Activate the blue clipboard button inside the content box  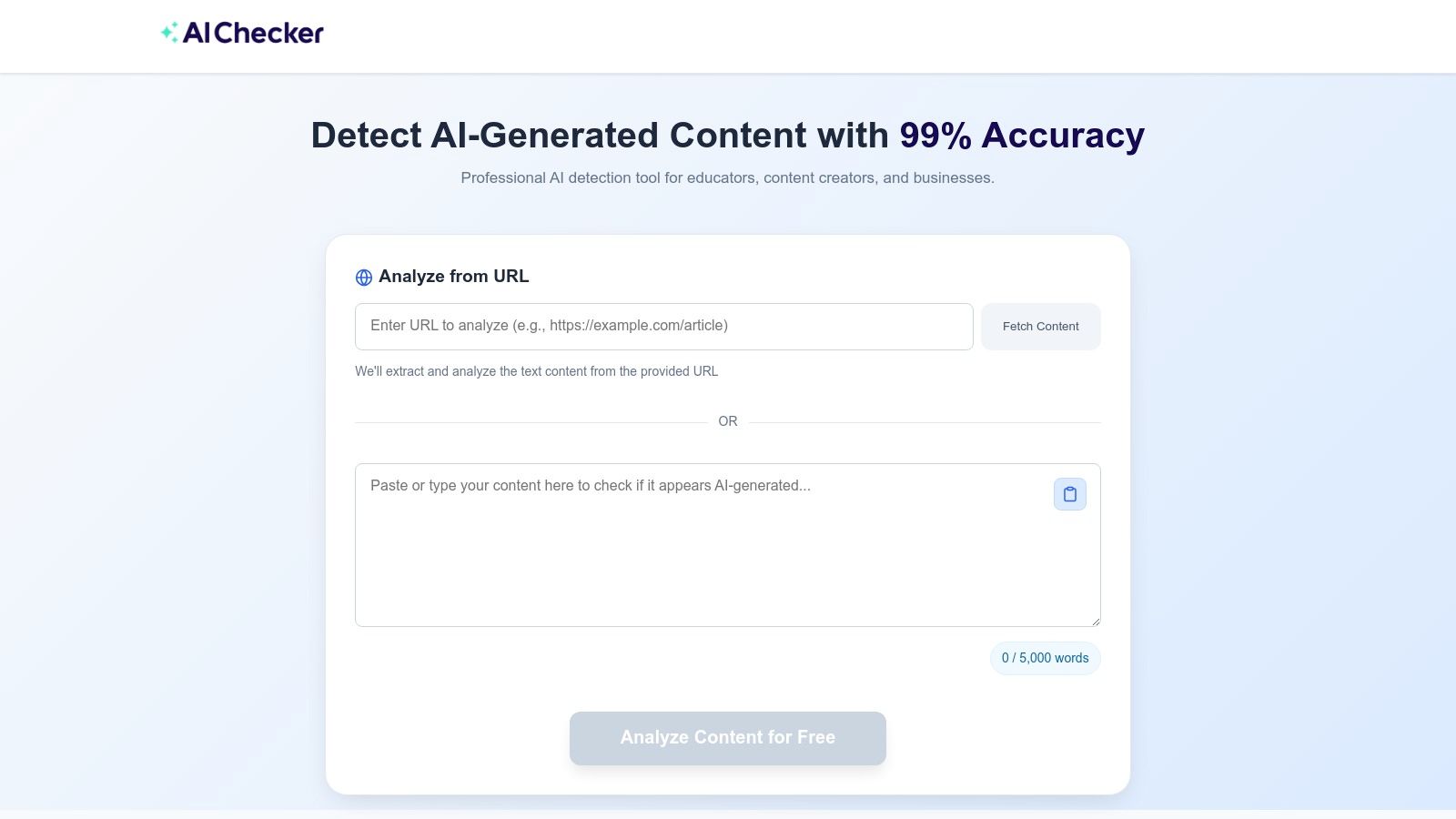point(1069,494)
